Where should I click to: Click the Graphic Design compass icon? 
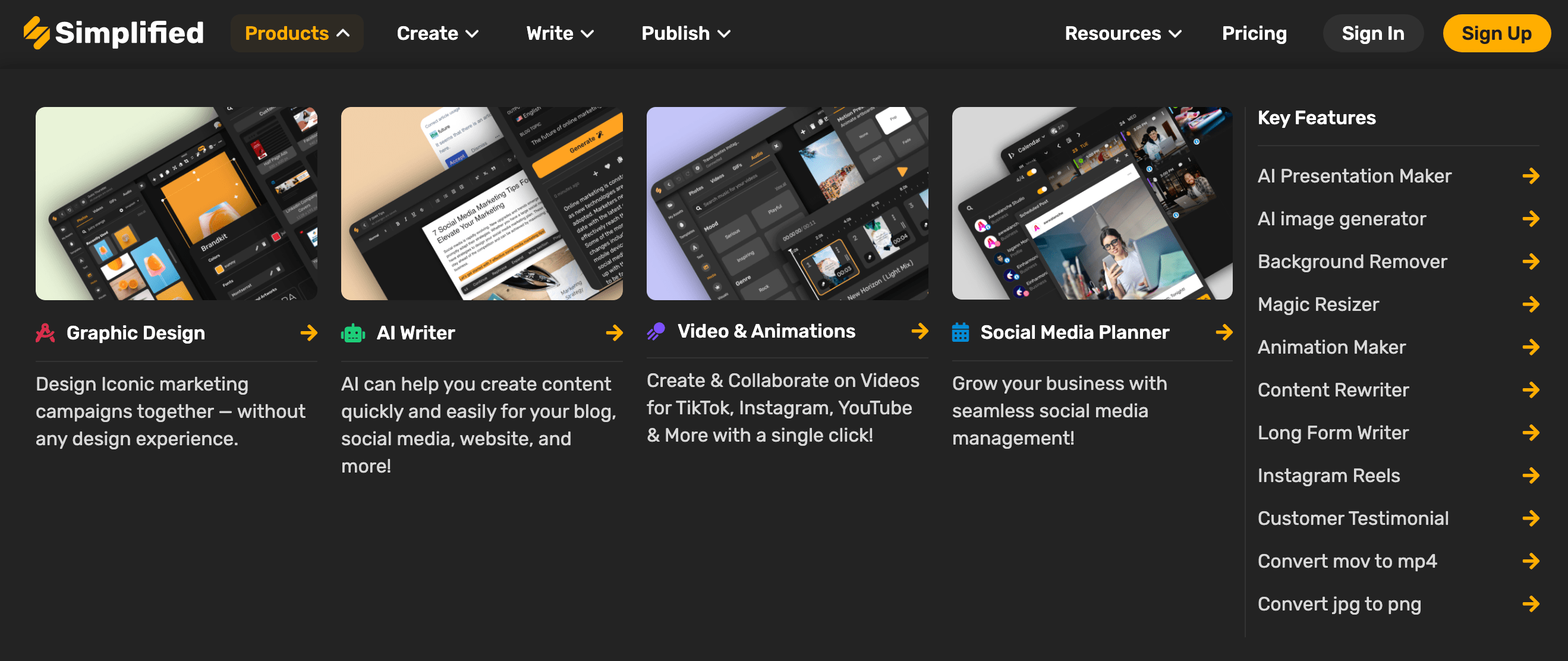(45, 333)
